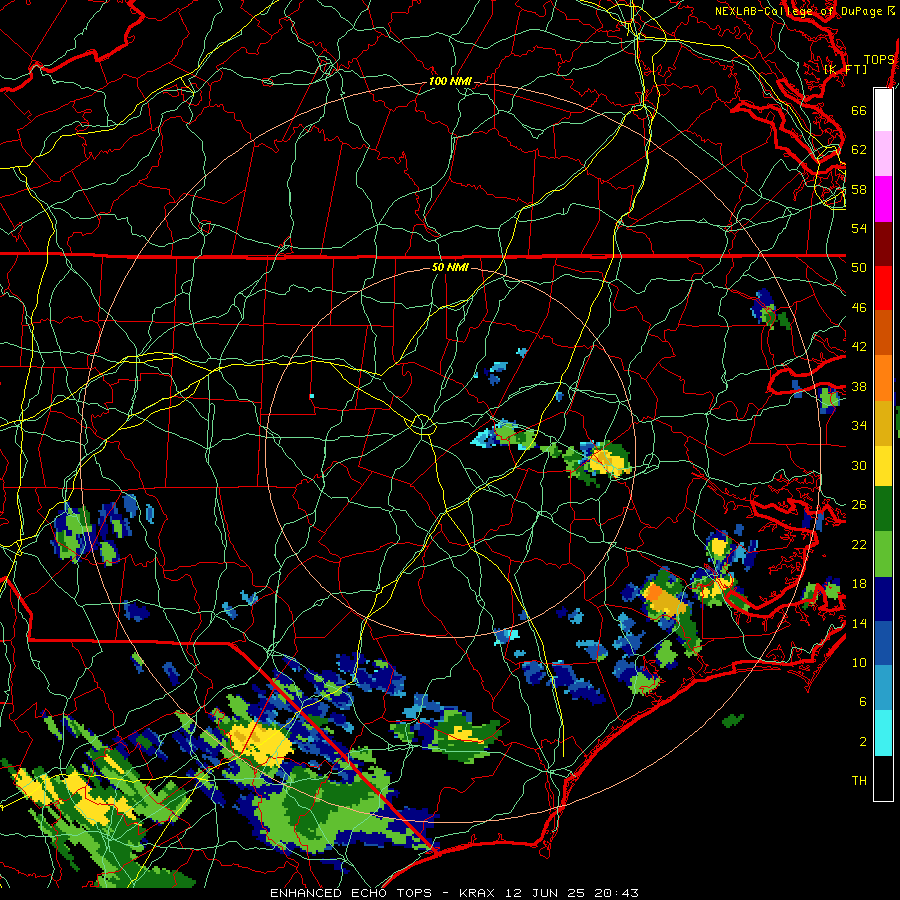Click the legend value "50"
The width and height of the screenshot is (900, 900).
point(859,268)
